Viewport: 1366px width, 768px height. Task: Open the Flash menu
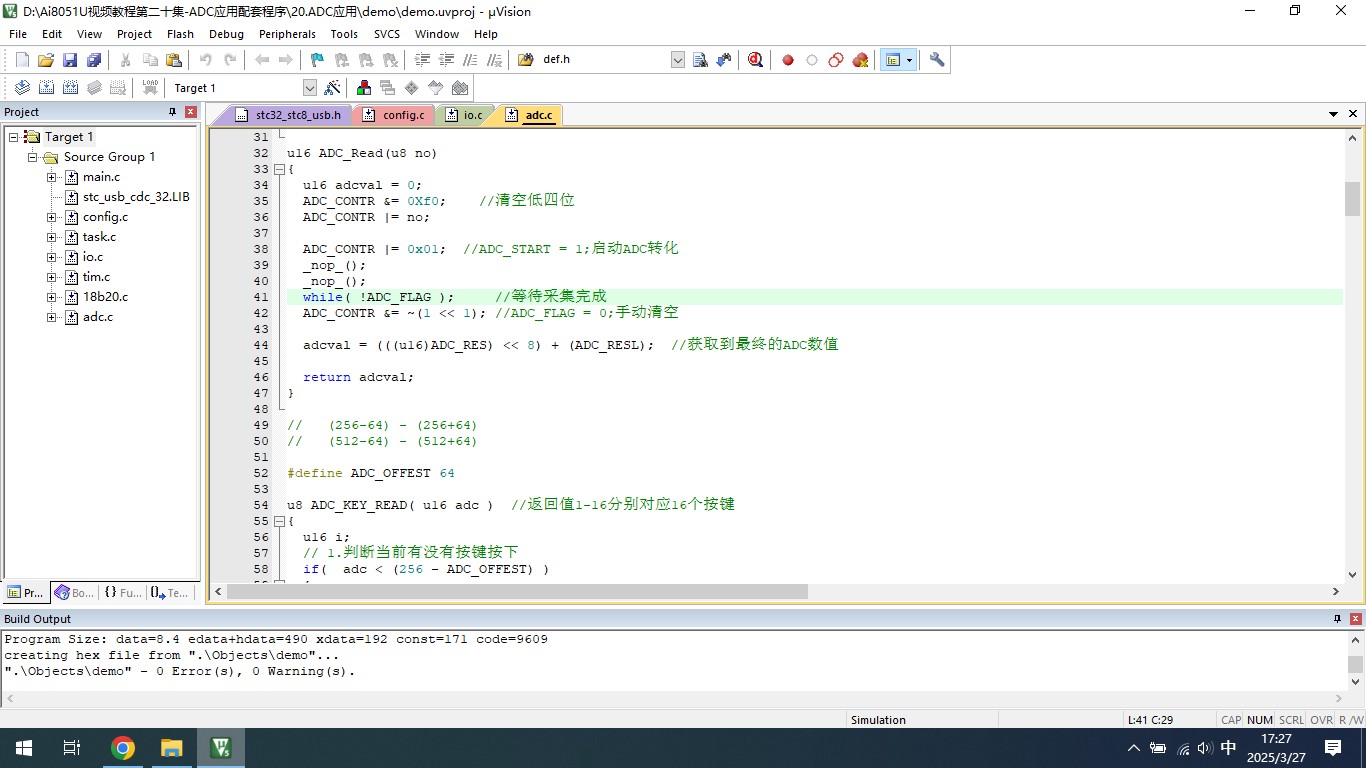(180, 34)
